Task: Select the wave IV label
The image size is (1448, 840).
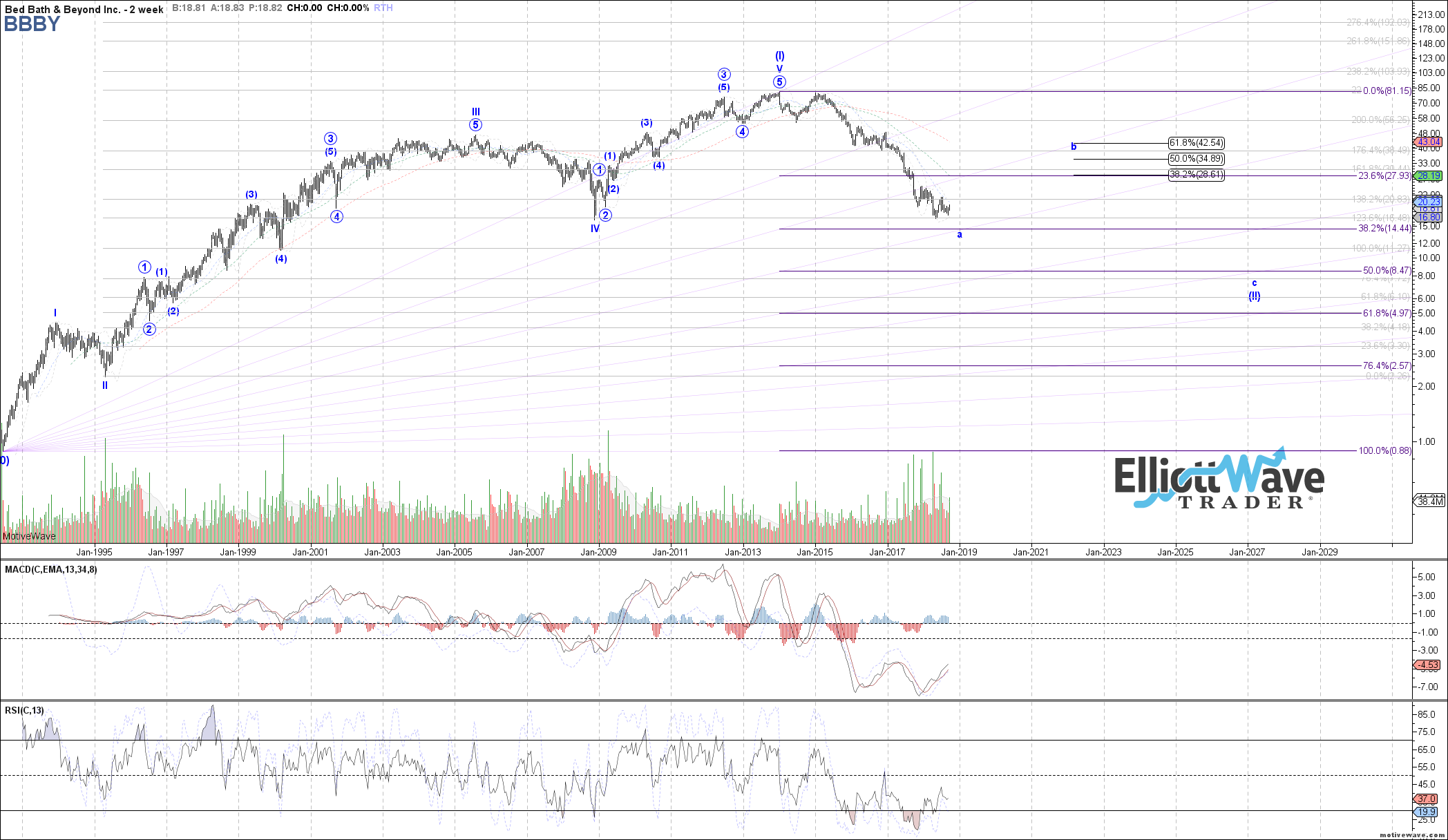Action: tap(595, 229)
